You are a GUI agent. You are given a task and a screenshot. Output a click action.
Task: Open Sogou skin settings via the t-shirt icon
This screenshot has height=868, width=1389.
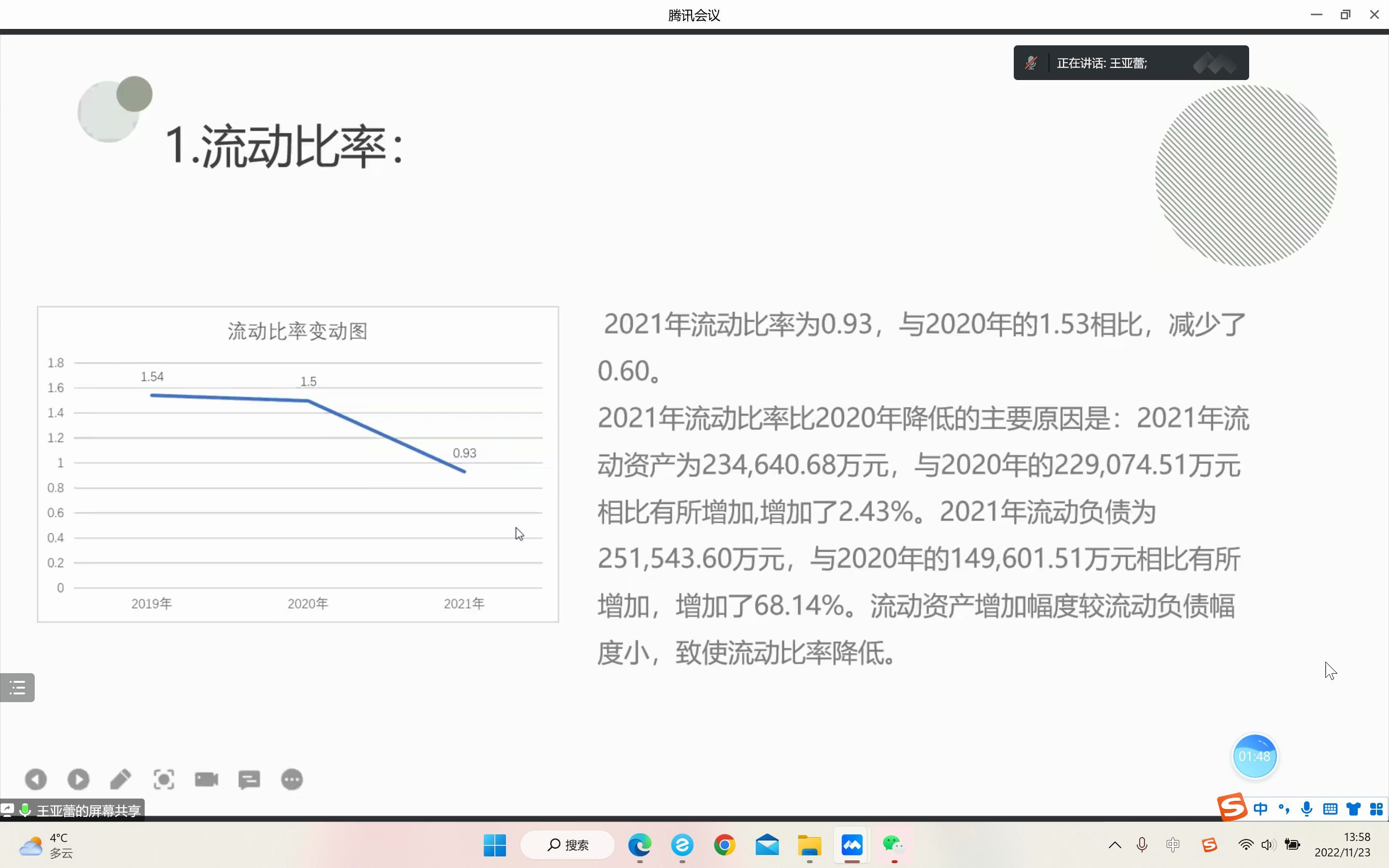click(1353, 808)
